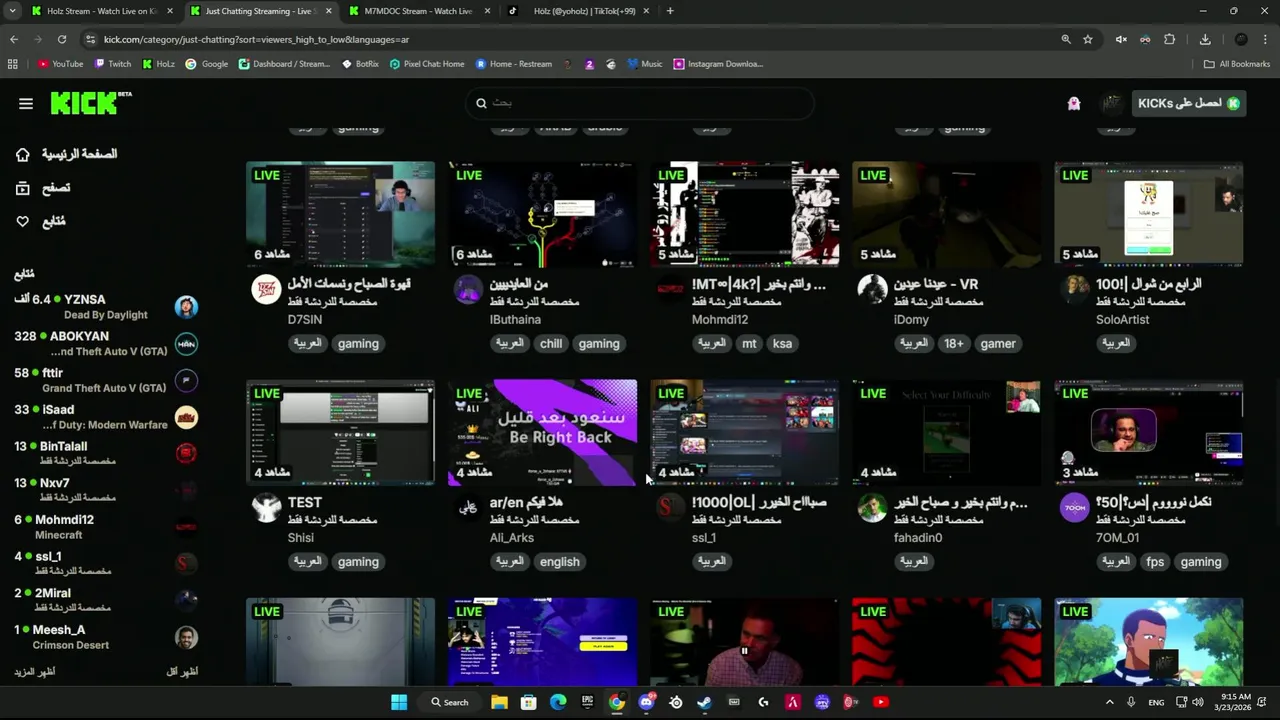Image resolution: width=1280 pixels, height=720 pixels.
Task: Switch to M7MDOC Stream browser tab
Action: (418, 11)
